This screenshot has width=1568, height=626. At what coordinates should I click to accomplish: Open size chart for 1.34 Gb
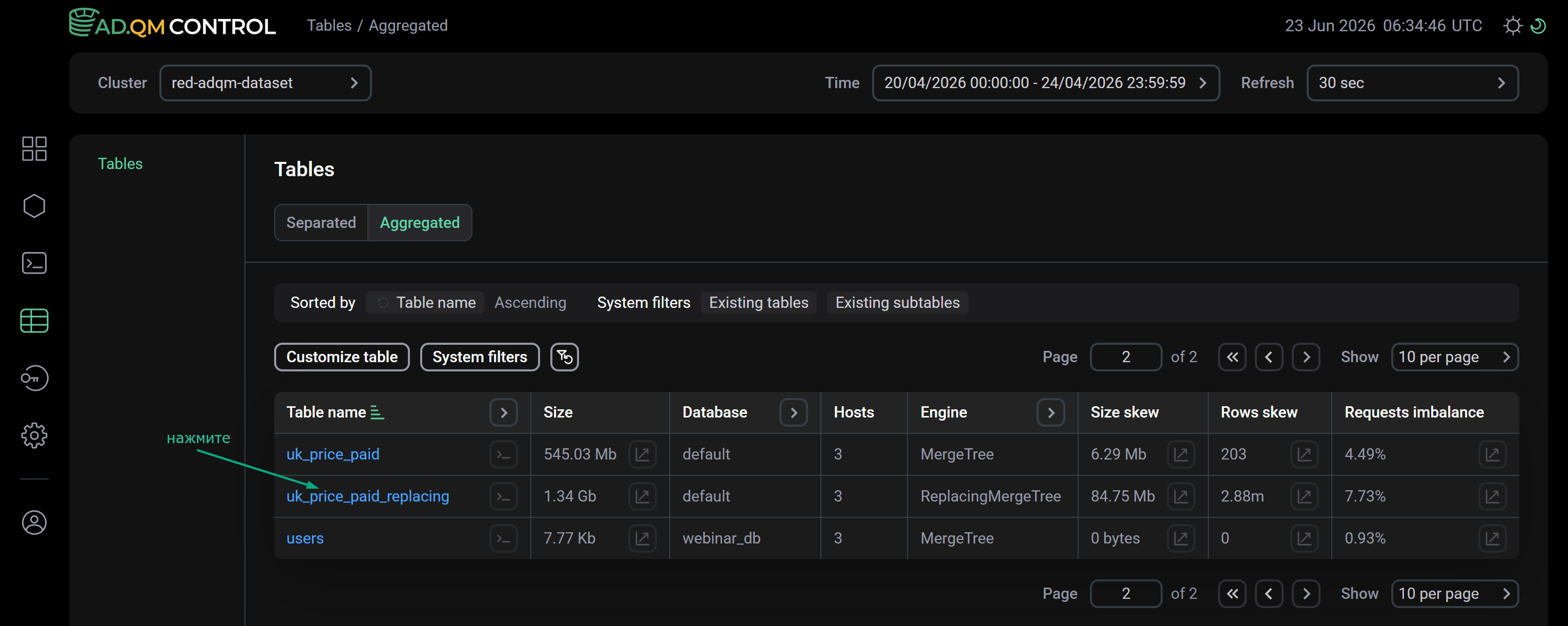(642, 496)
